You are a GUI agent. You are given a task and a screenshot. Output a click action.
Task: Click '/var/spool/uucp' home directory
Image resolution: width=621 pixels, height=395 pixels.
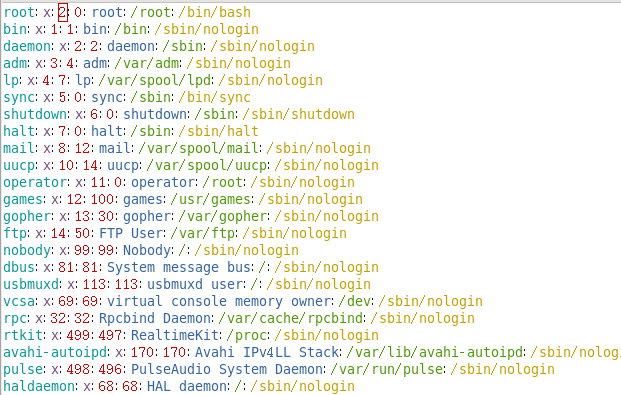[x=207, y=166]
